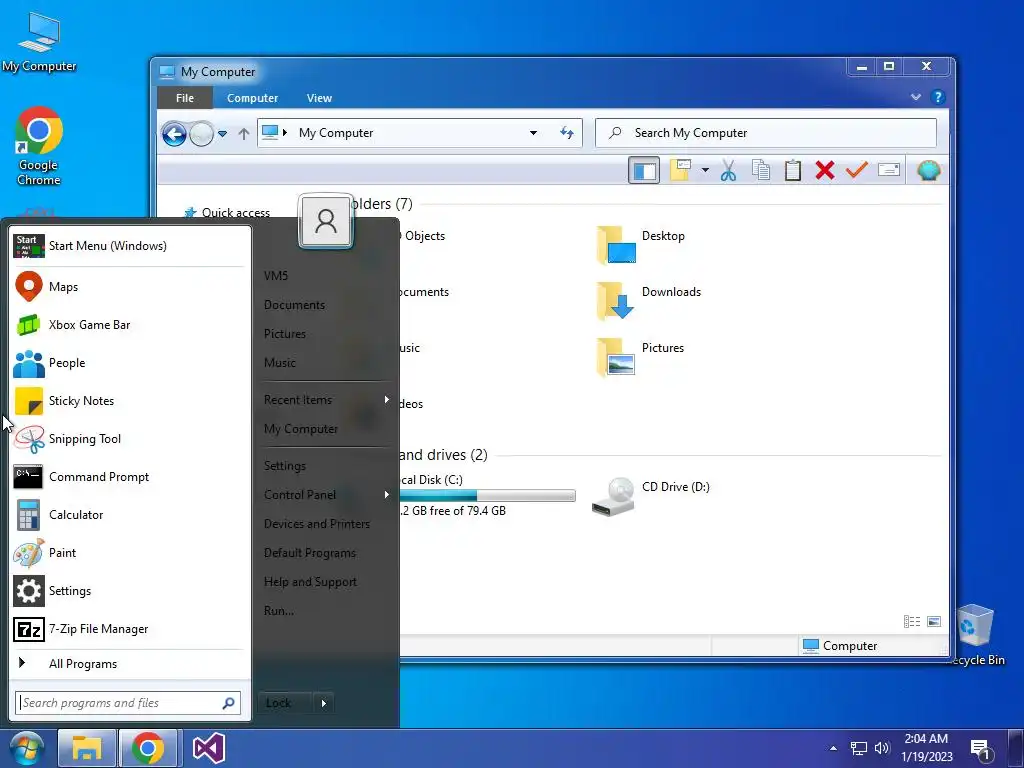
Task: Open the shutdown options arrow beside Lock
Action: pos(323,703)
